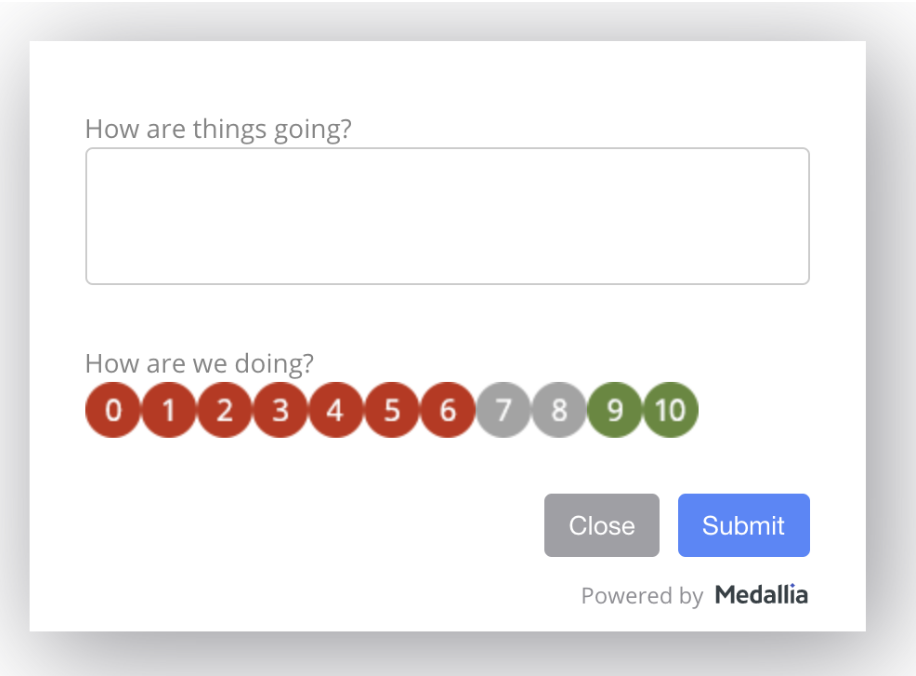Open the Medallia logo link

(x=761, y=595)
